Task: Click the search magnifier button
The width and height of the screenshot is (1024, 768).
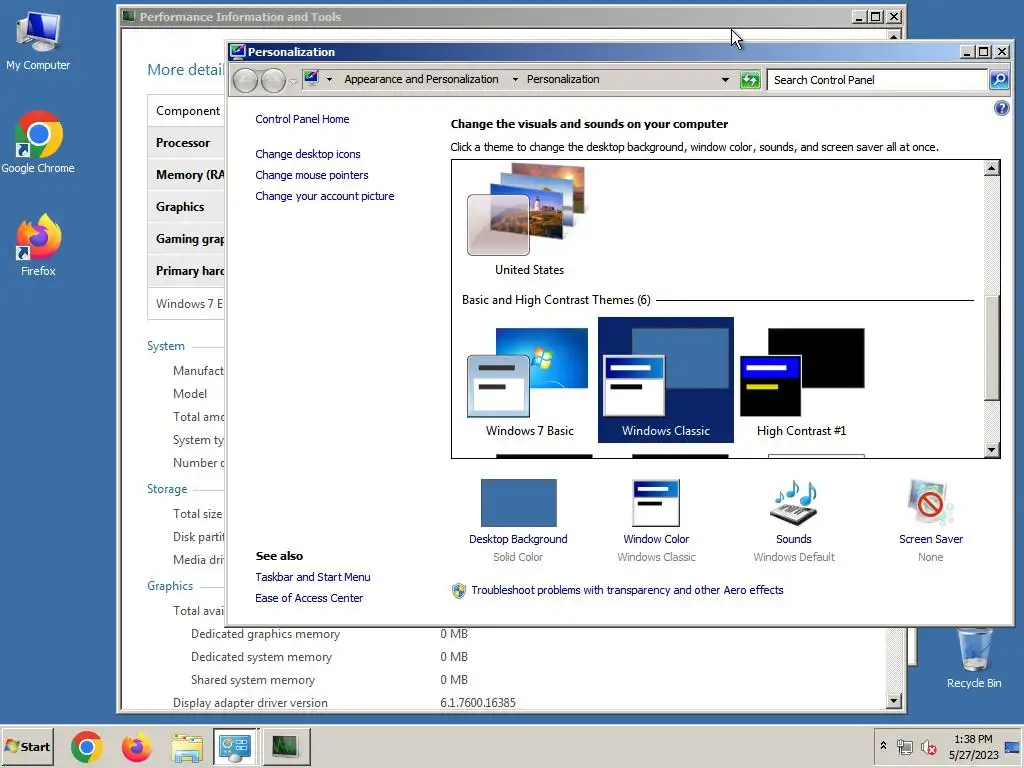Action: pyautogui.click(x=999, y=80)
